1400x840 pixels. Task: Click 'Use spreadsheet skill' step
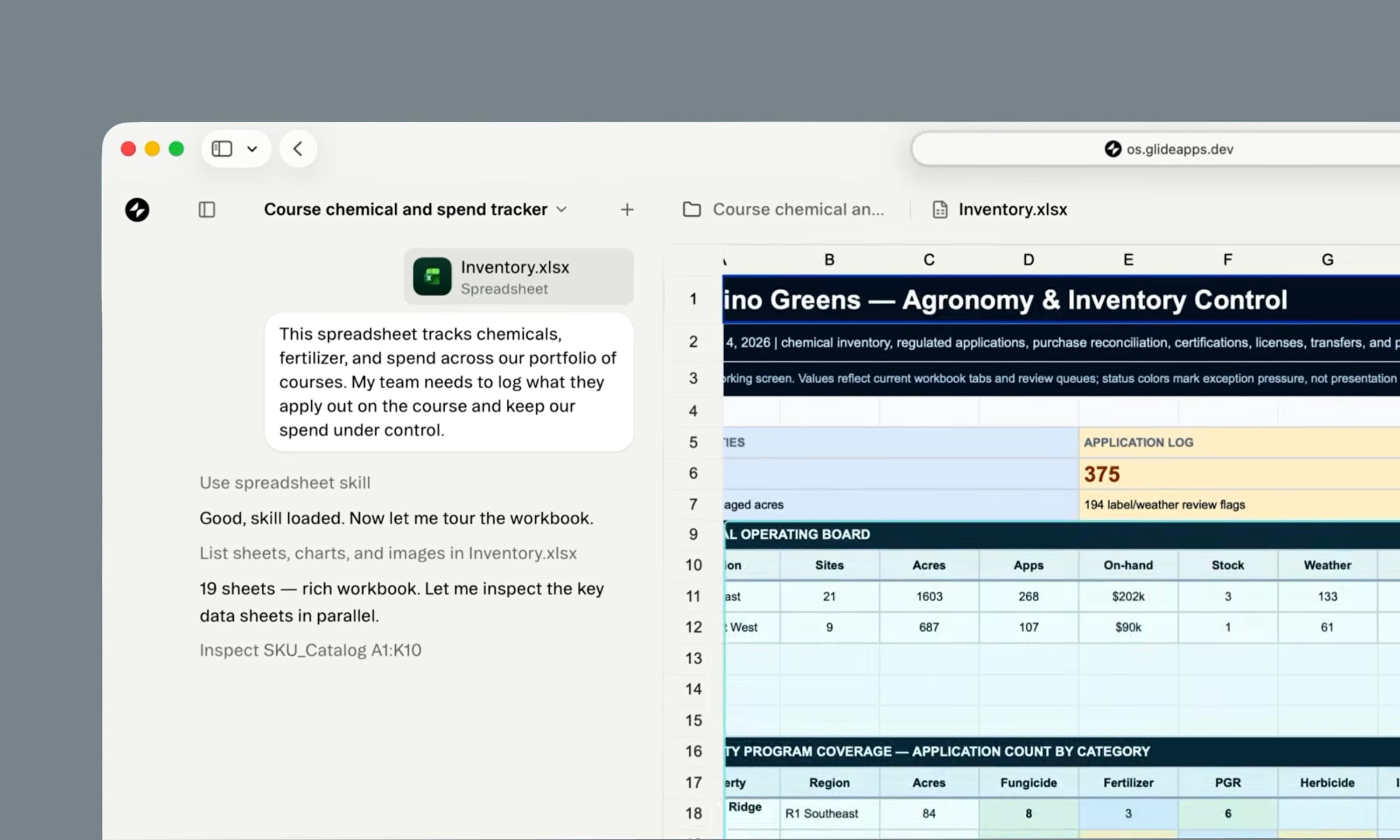[285, 483]
